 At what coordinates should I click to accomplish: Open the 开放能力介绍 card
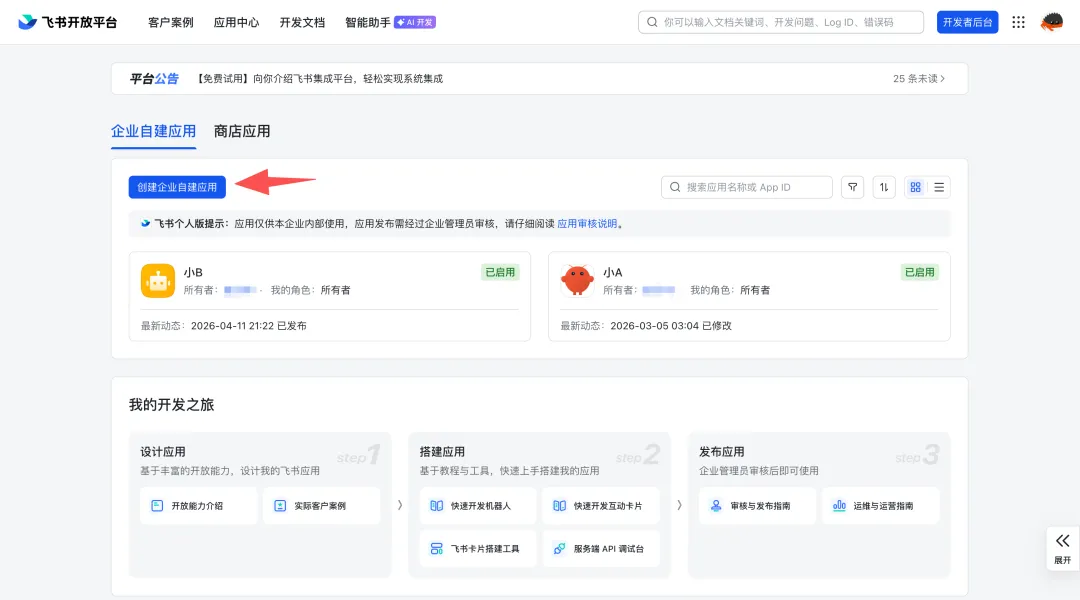(198, 506)
